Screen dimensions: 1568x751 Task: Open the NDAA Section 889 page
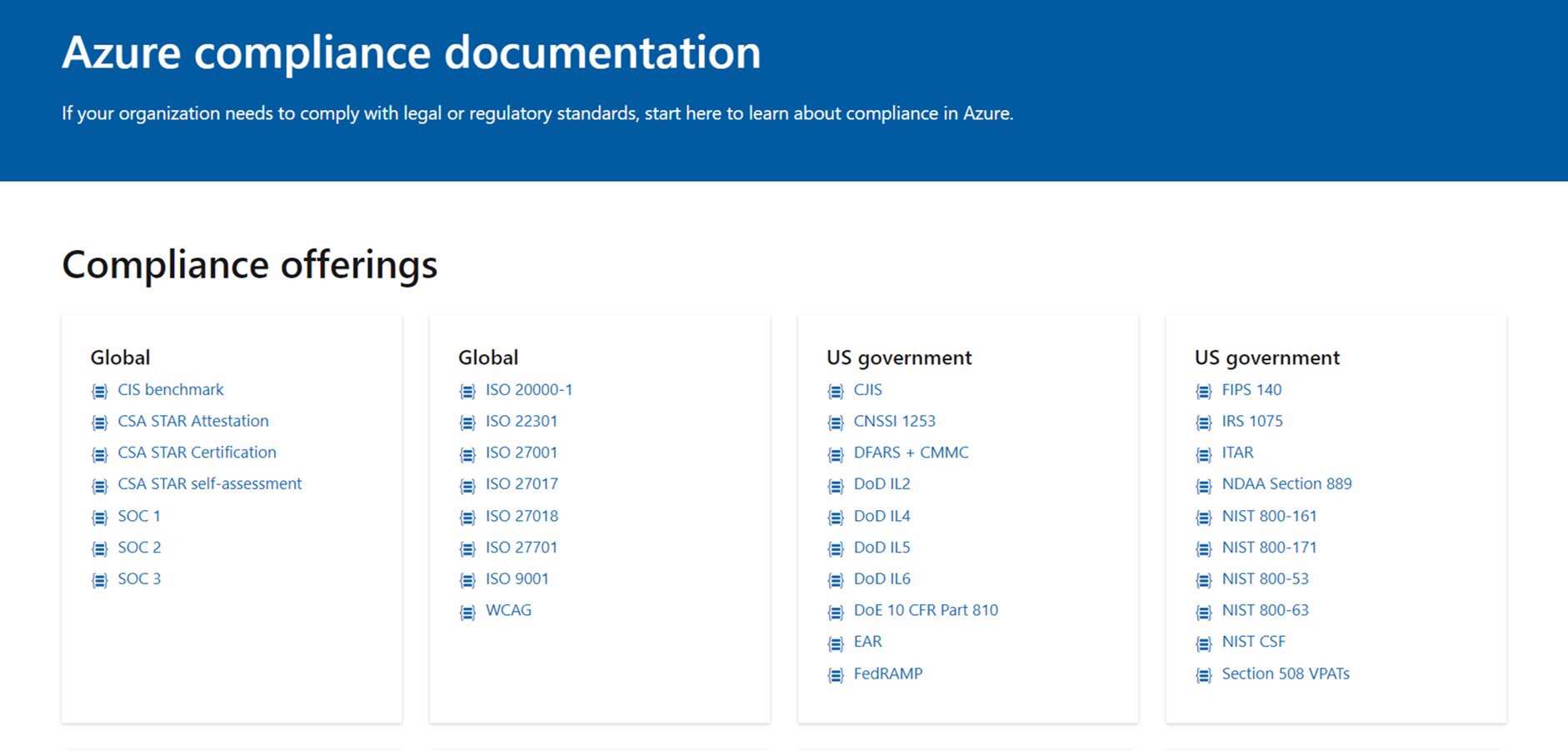(x=1286, y=483)
